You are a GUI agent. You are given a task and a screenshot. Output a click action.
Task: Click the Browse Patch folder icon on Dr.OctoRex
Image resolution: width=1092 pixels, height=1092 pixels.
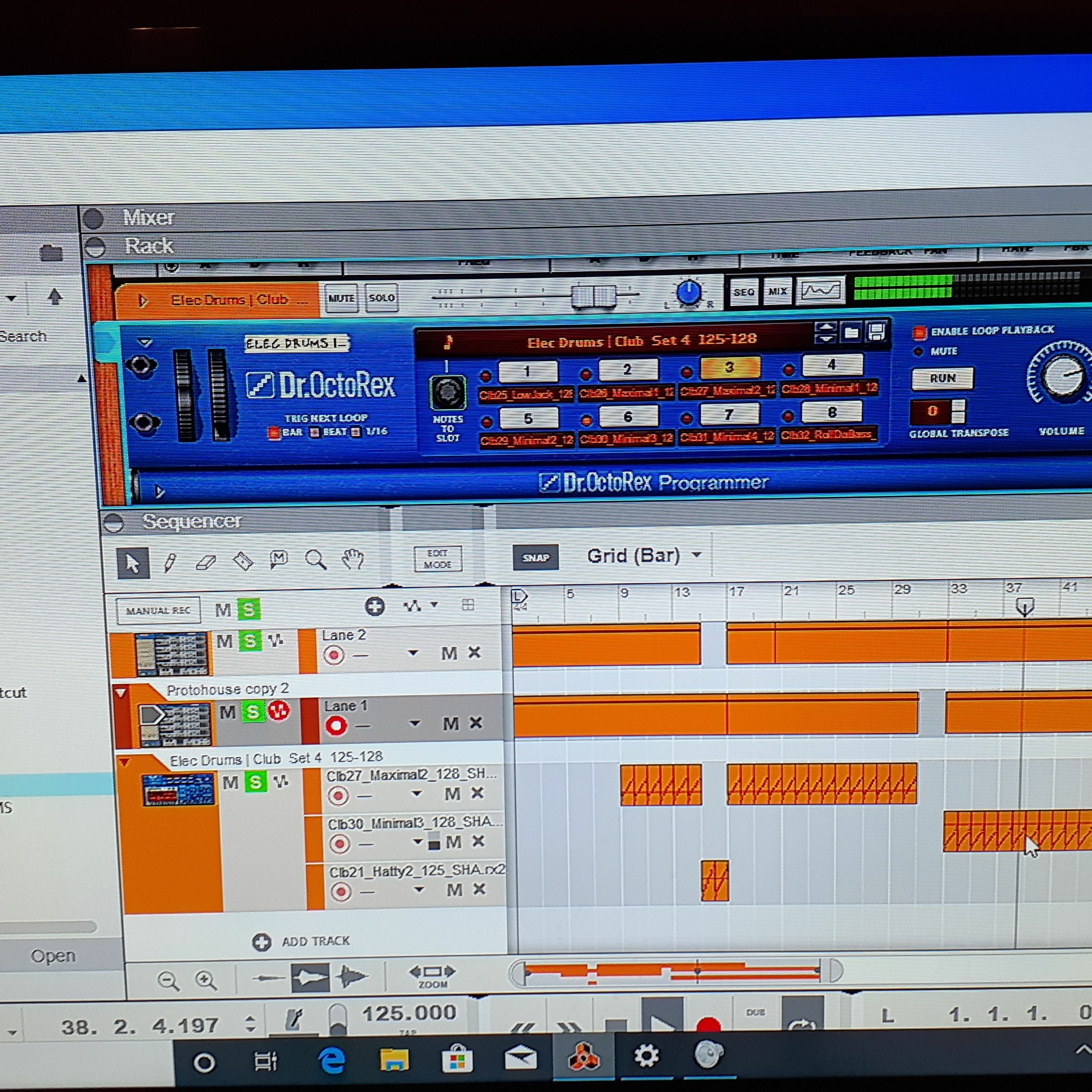click(852, 332)
